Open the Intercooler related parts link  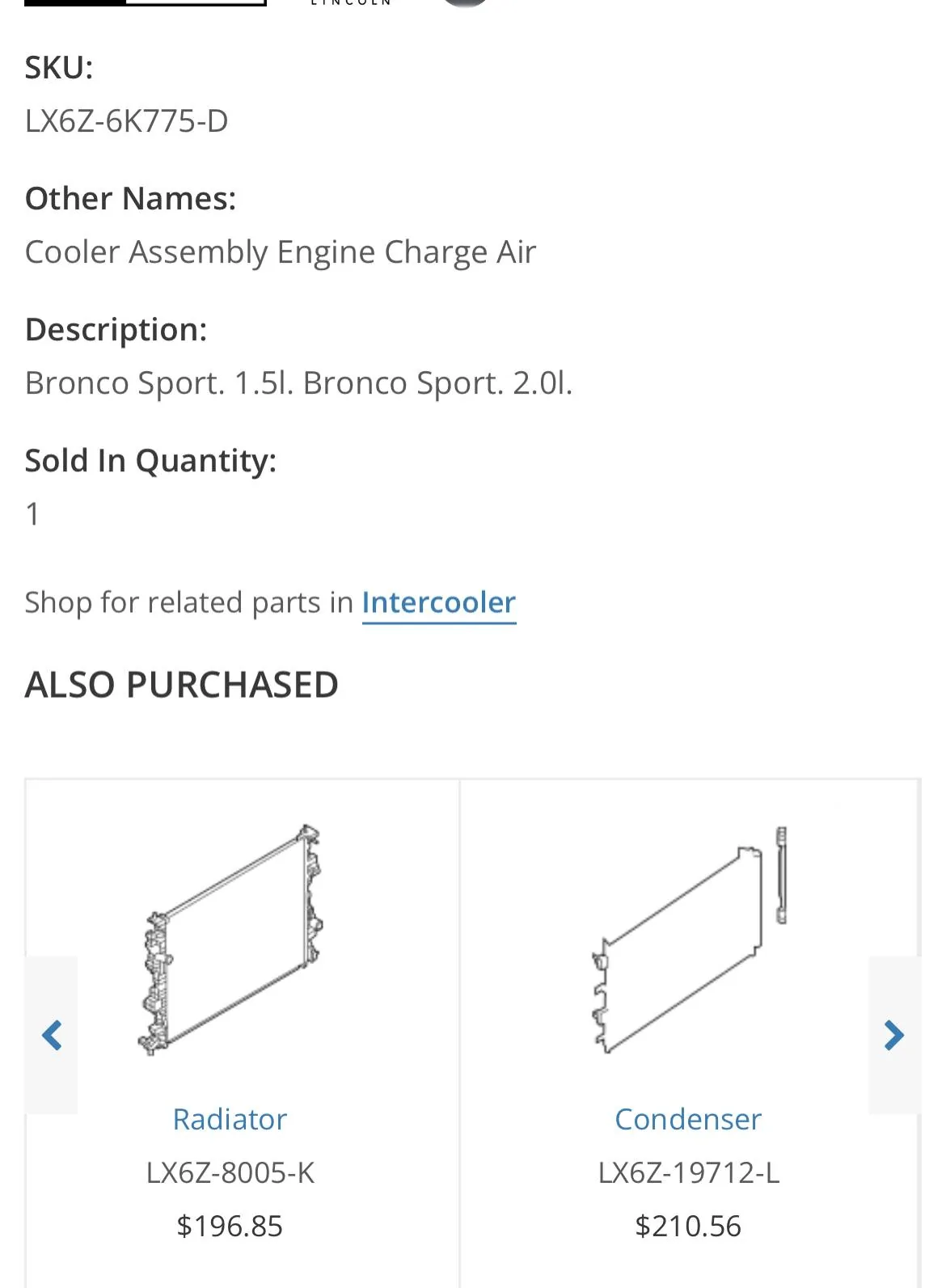pyautogui.click(x=438, y=602)
